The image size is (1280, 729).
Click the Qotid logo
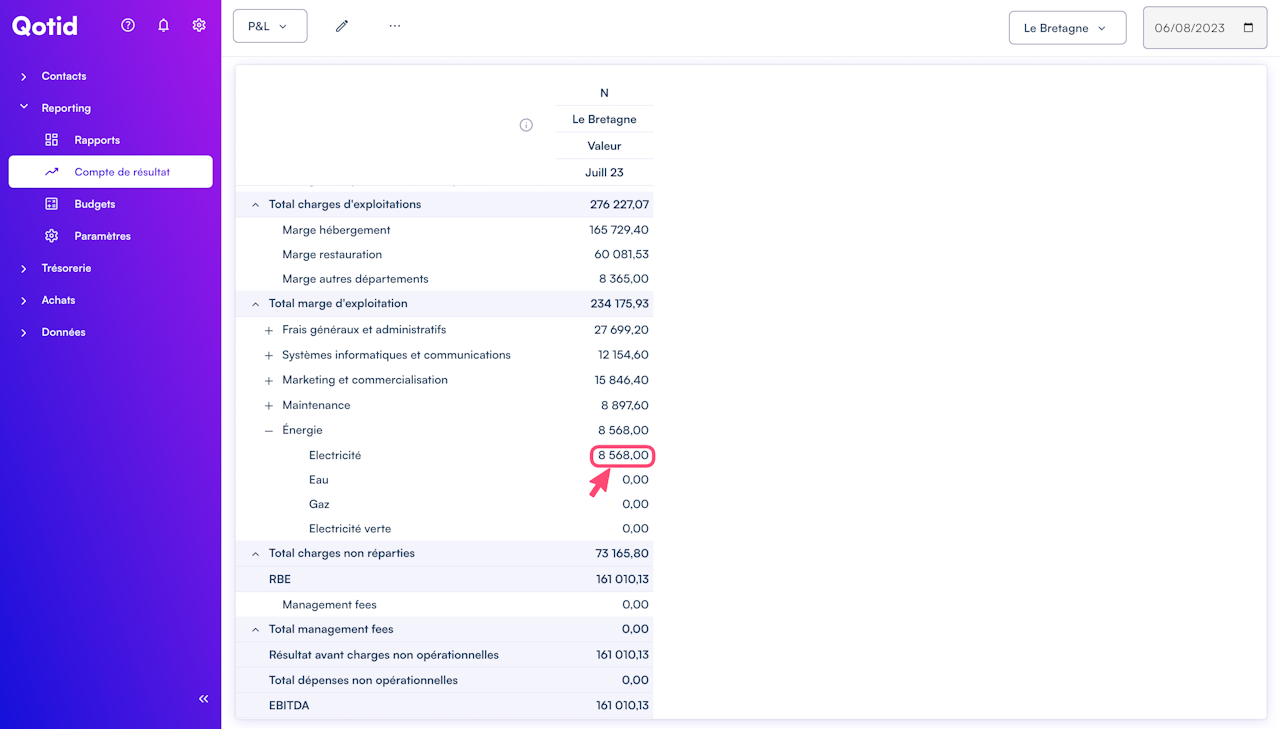tap(45, 26)
